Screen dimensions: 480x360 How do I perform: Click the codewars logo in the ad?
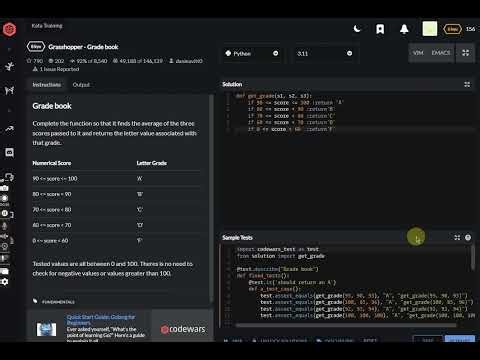(x=183, y=329)
